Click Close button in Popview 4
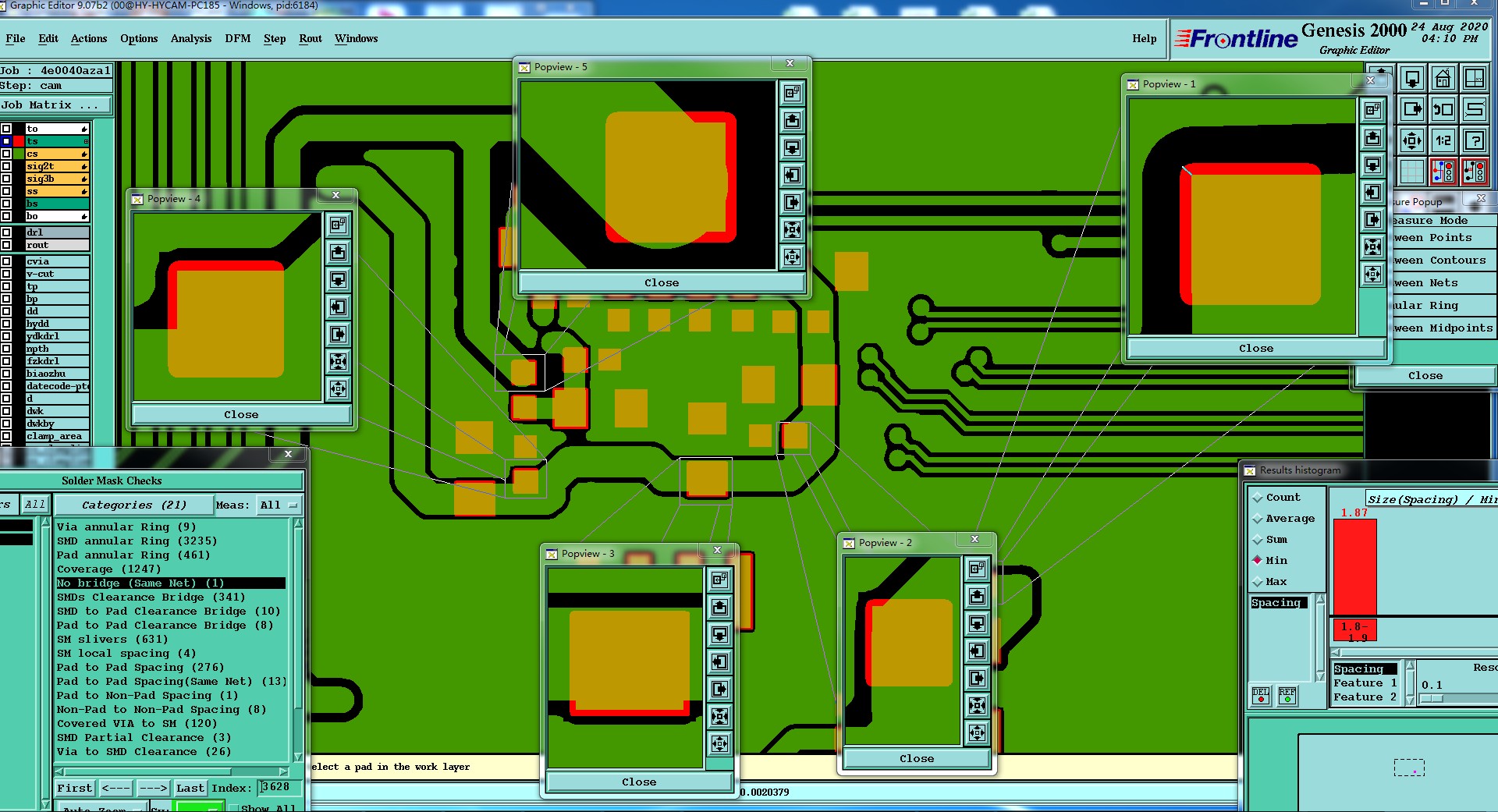The image size is (1498, 812). [241, 415]
